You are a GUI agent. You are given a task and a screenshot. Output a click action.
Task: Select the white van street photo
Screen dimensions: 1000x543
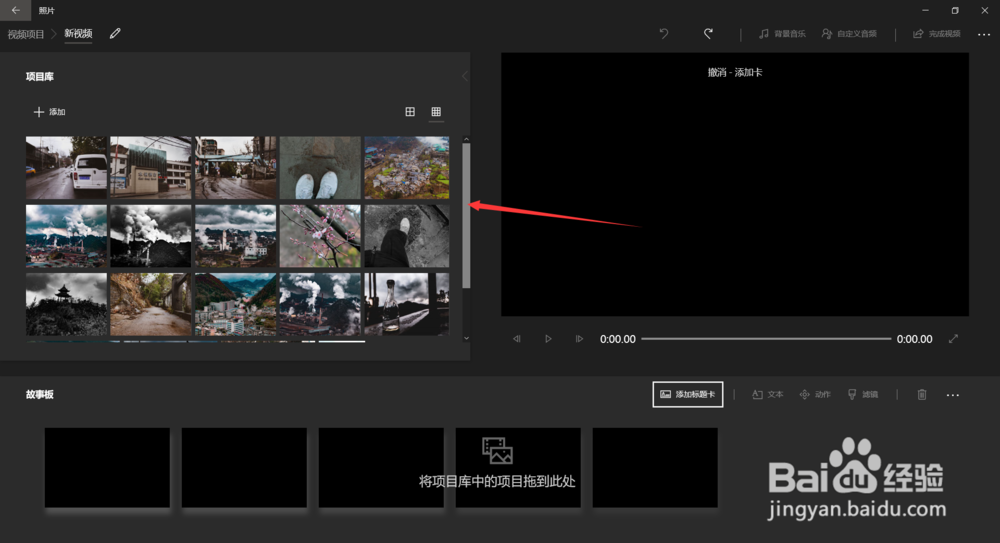pos(66,167)
